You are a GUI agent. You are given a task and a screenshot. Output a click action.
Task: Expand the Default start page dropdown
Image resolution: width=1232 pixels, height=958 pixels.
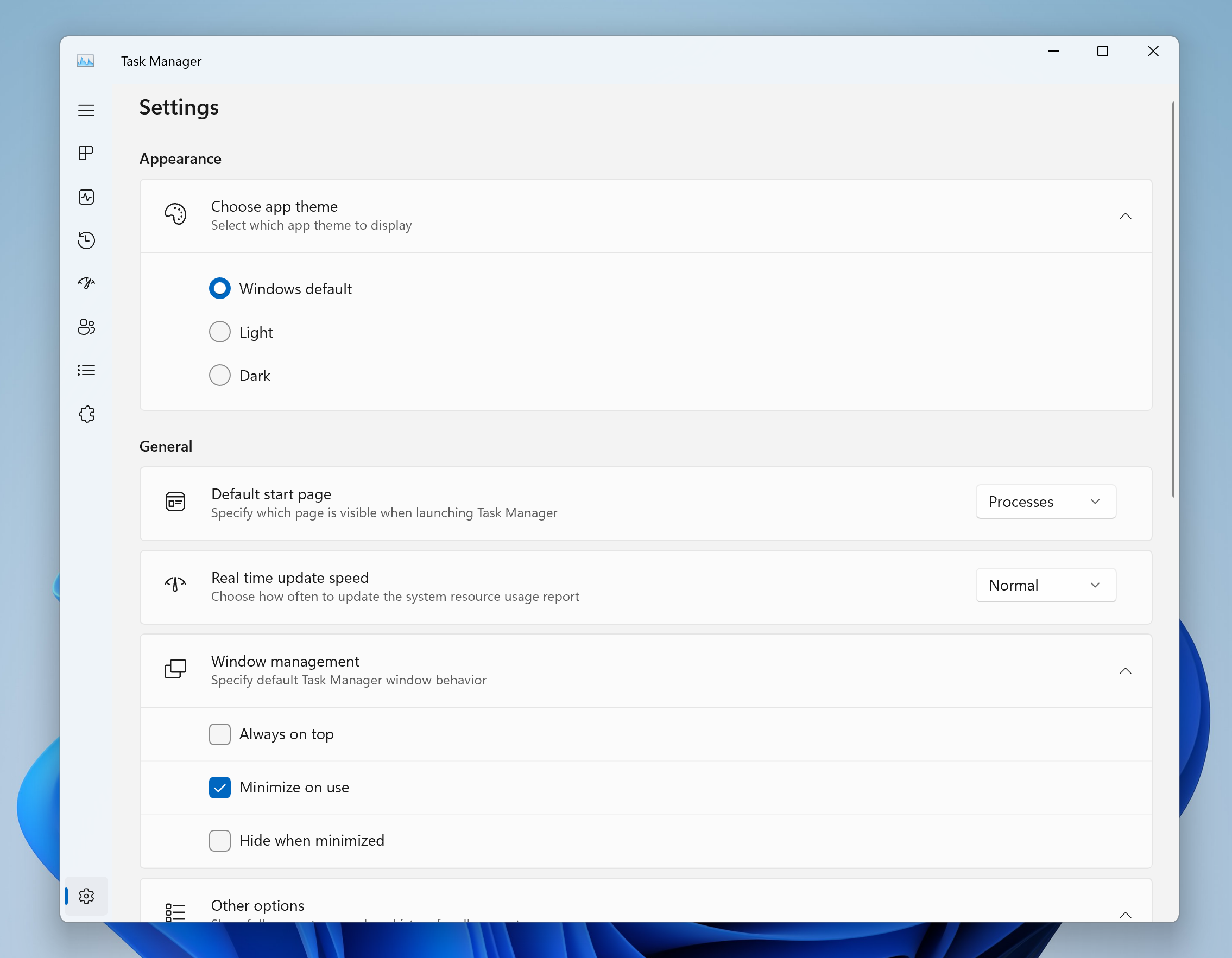1045,501
